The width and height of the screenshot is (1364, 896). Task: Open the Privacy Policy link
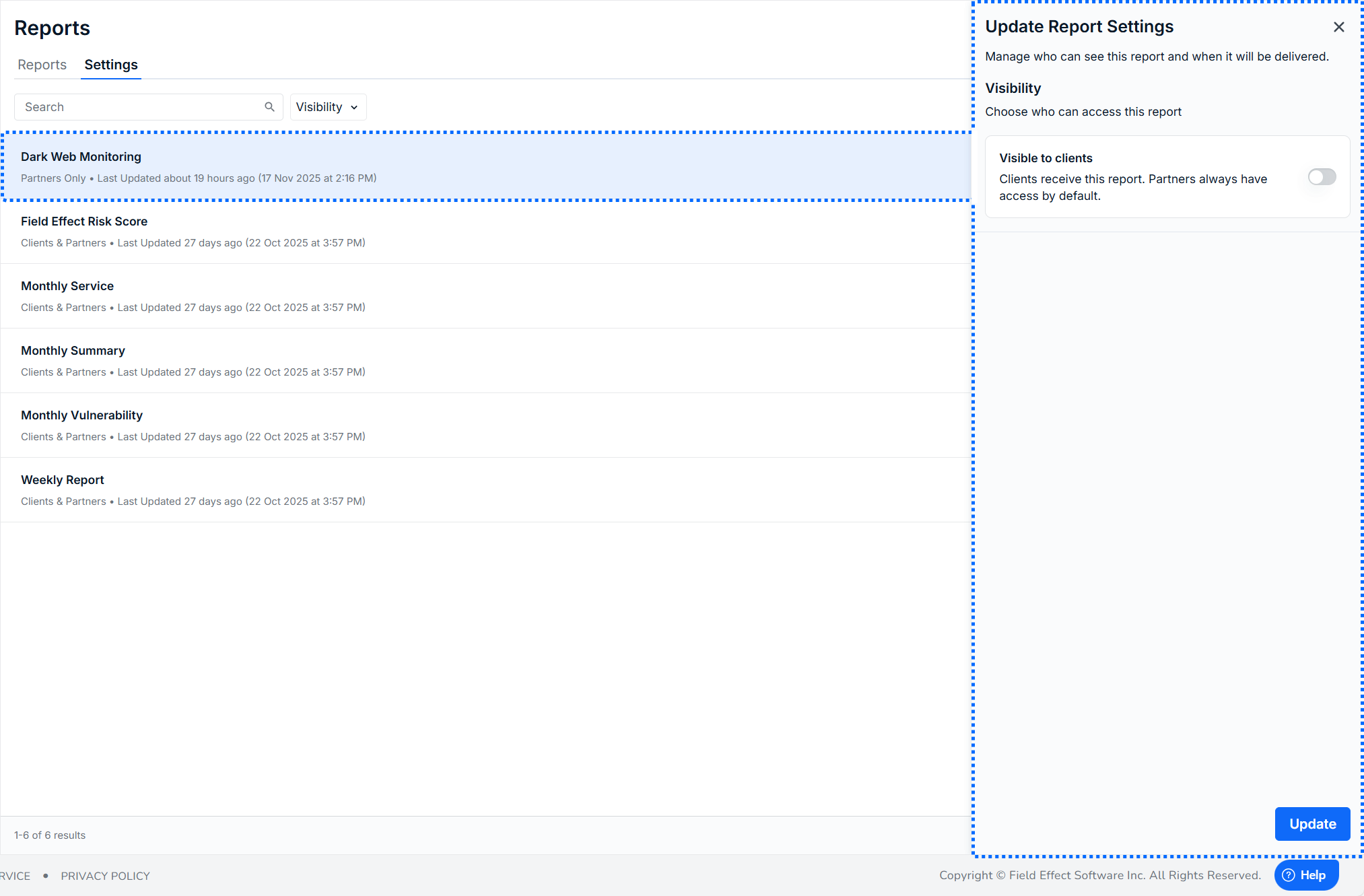[105, 876]
